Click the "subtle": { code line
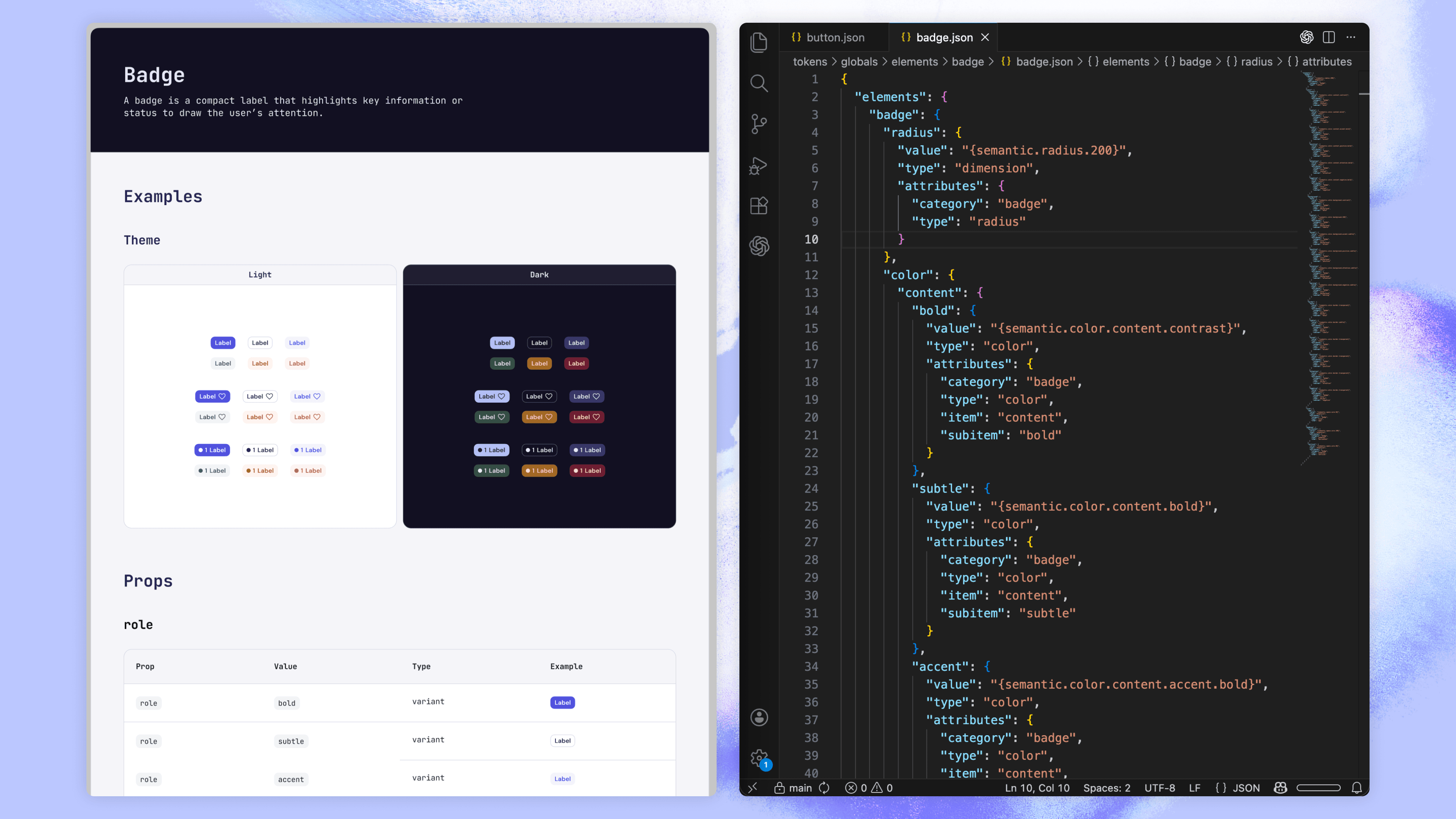This screenshot has width=1456, height=819. (x=951, y=488)
